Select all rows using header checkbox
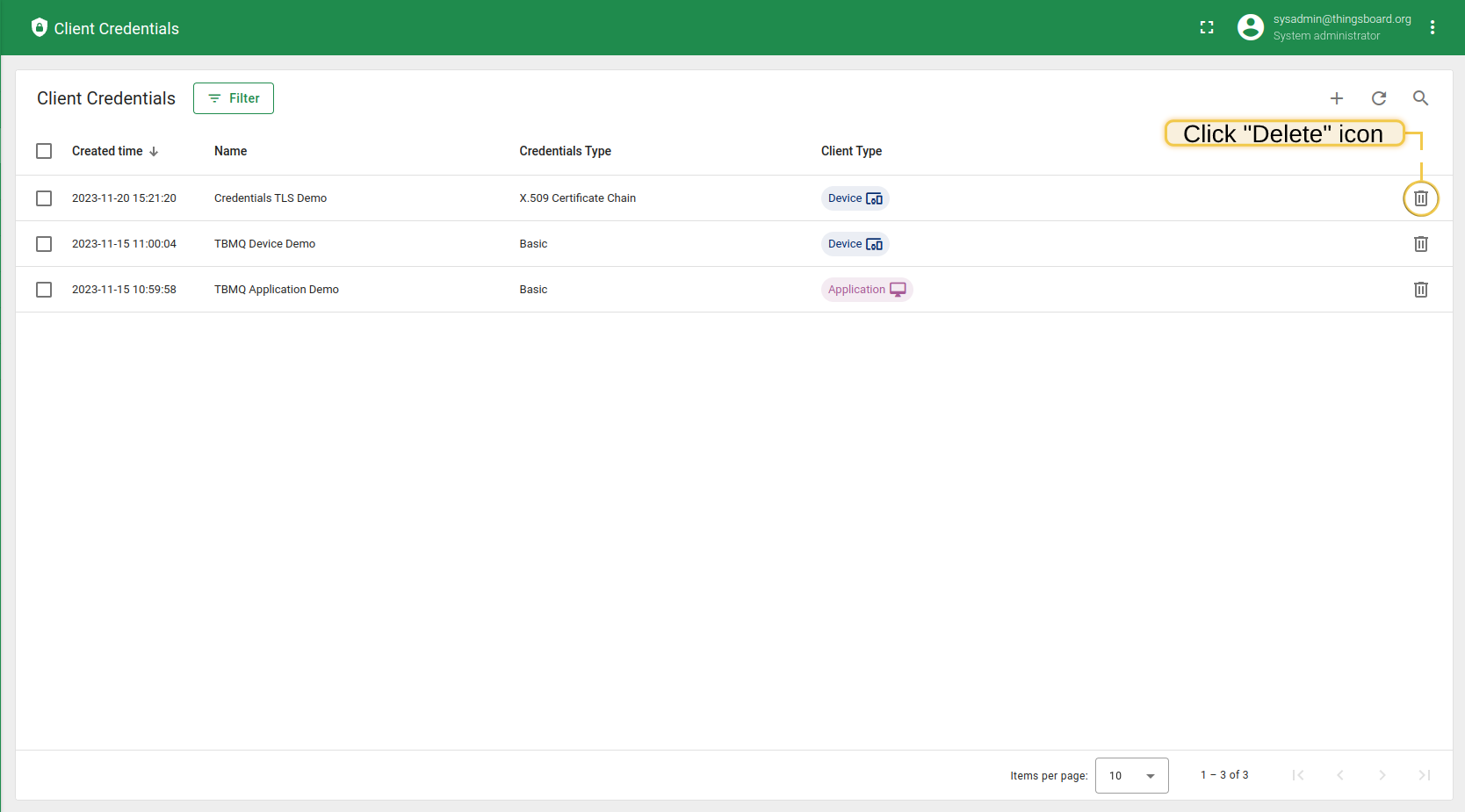1465x812 pixels. coord(44,150)
